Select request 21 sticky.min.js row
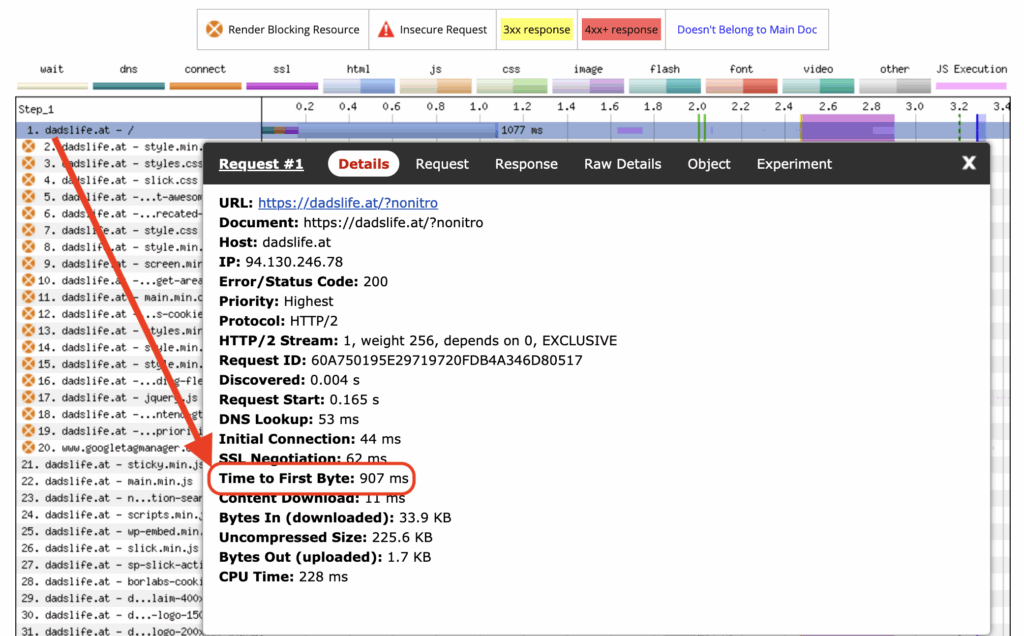 pyautogui.click(x=110, y=464)
